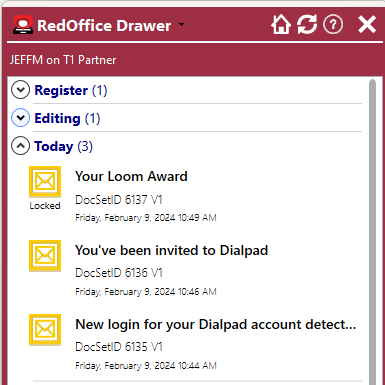This screenshot has width=385, height=385.
Task: Close the RedOffice Drawer panel
Action: (x=367, y=25)
